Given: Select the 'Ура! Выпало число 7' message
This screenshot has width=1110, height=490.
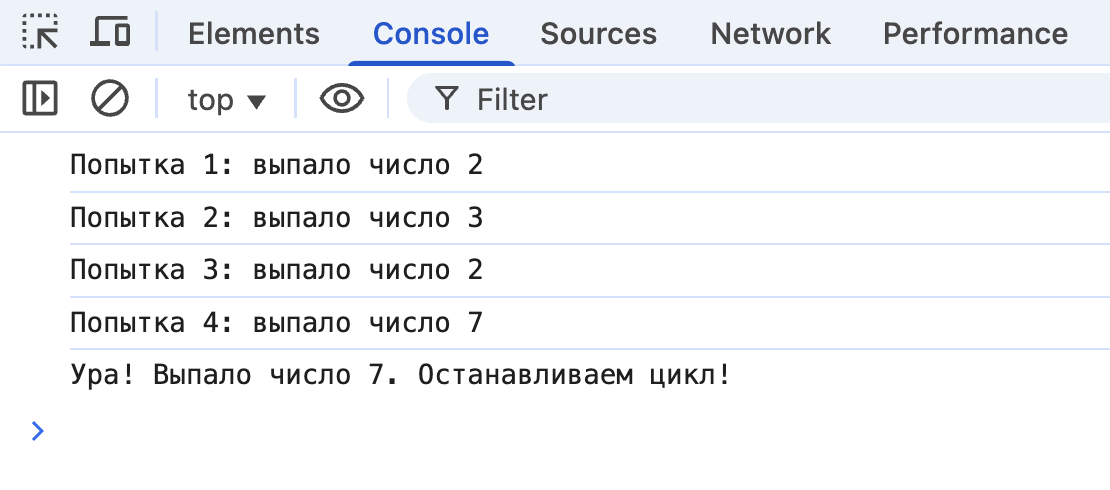Looking at the screenshot, I should pos(400,376).
